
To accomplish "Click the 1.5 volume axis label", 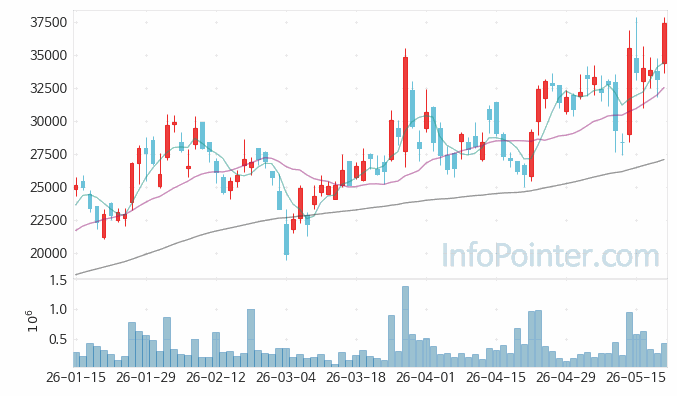I will coord(58,281).
